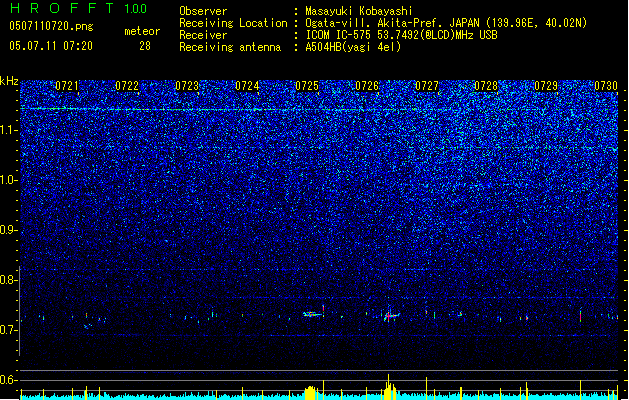Viewport: 629px width, 400px height.
Task: Click the 0728 time marker
Action: pyautogui.click(x=486, y=86)
